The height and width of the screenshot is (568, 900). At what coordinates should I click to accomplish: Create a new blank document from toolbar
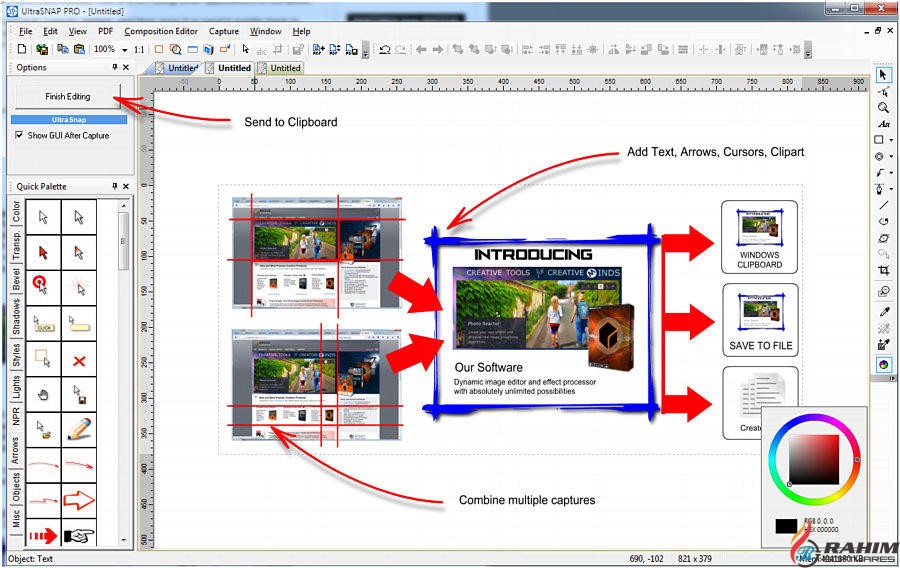coord(22,49)
